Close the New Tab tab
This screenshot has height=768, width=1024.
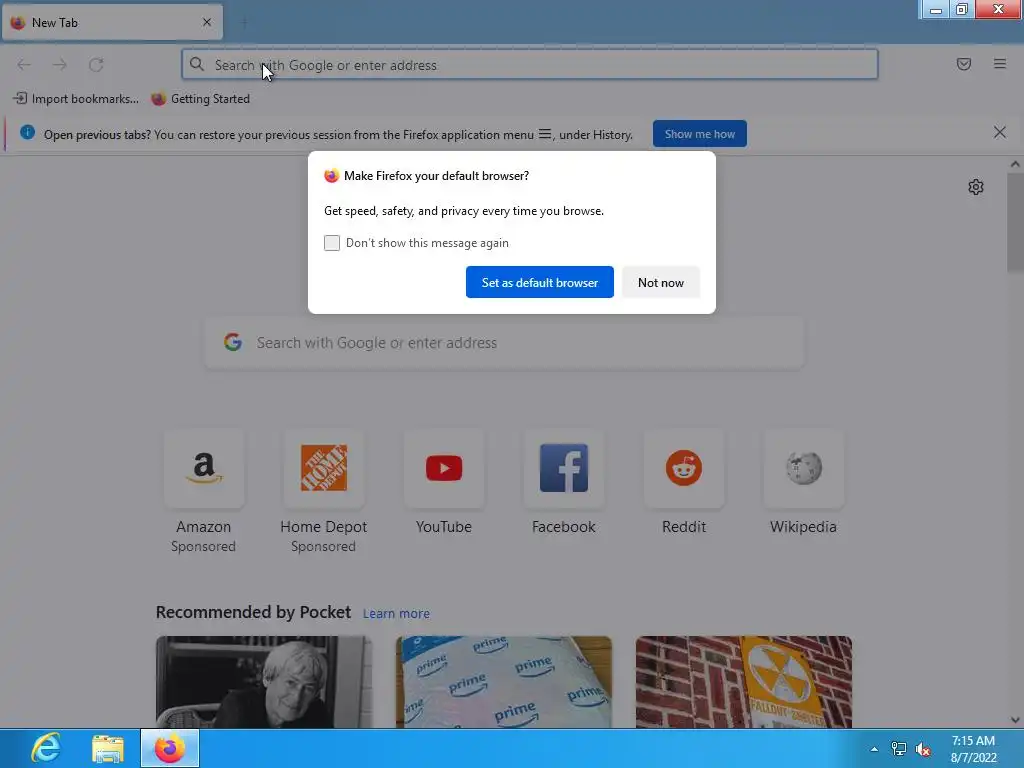point(207,22)
